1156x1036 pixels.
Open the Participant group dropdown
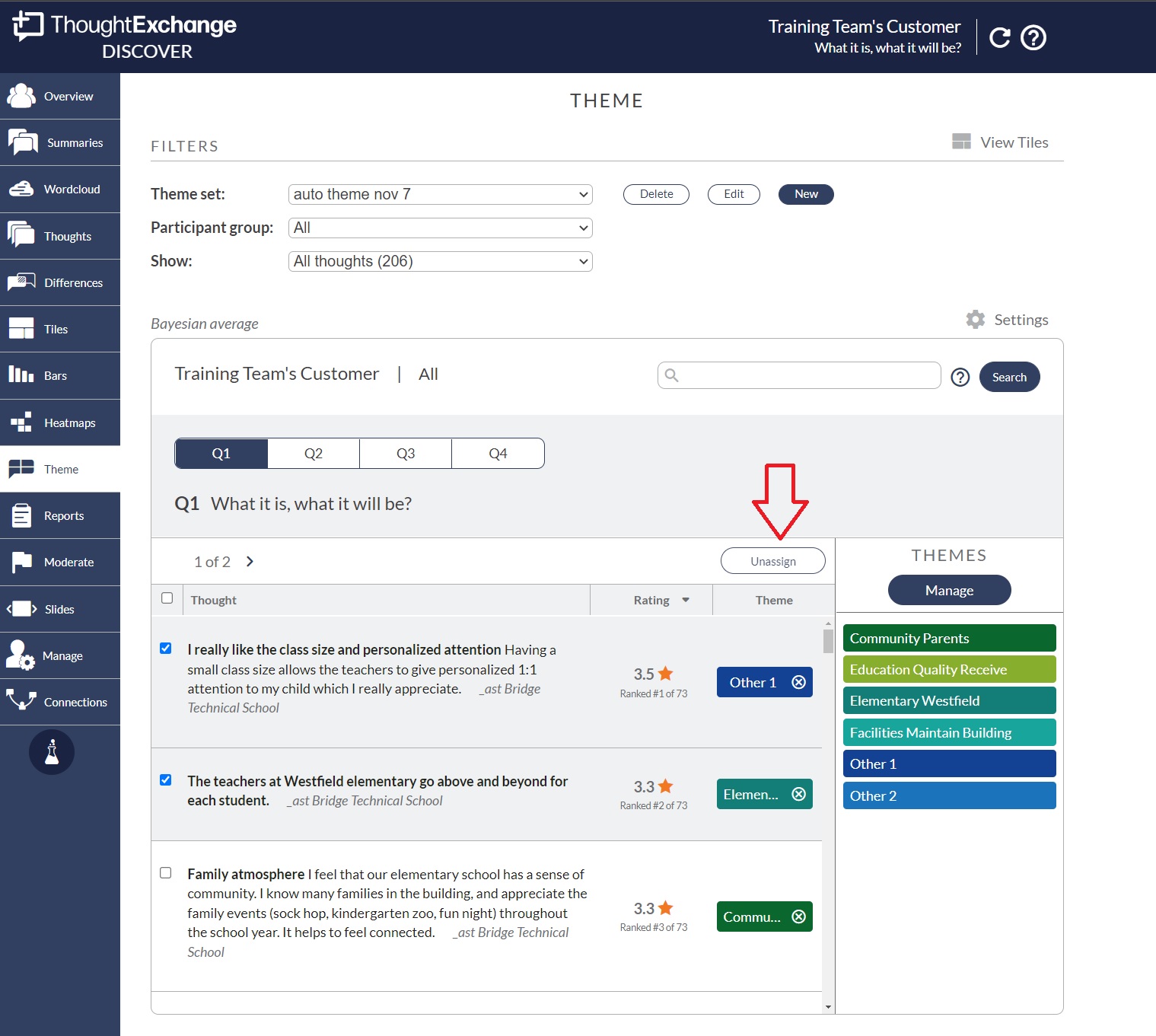click(x=441, y=228)
